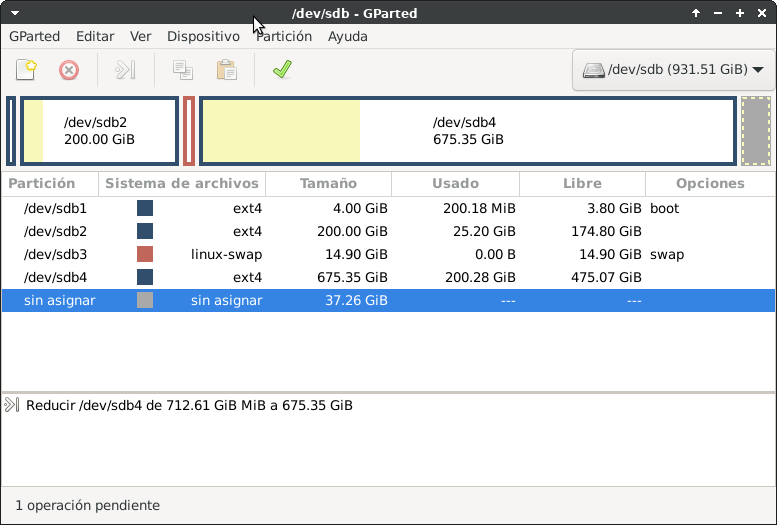Click the Sistema de archivos column header
Image resolution: width=777 pixels, height=525 pixels.
coord(182,183)
